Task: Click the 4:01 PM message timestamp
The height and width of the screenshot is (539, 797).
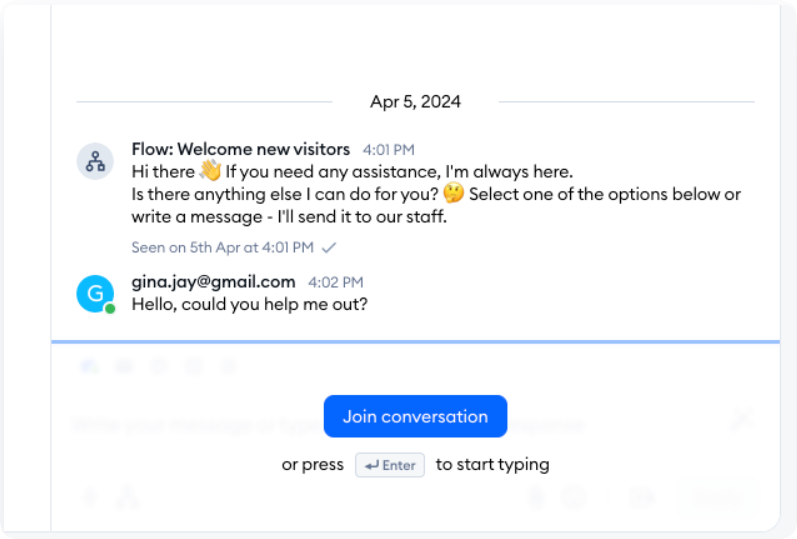Action: coord(388,150)
